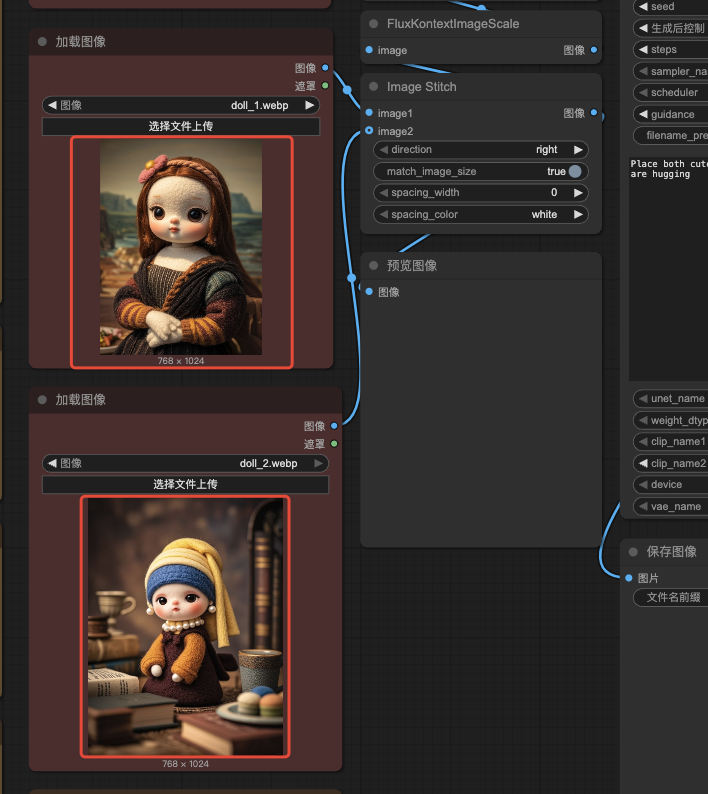Click next arrow on doll_1.webp image selector
Screen dimensions: 708x794
click(309, 105)
